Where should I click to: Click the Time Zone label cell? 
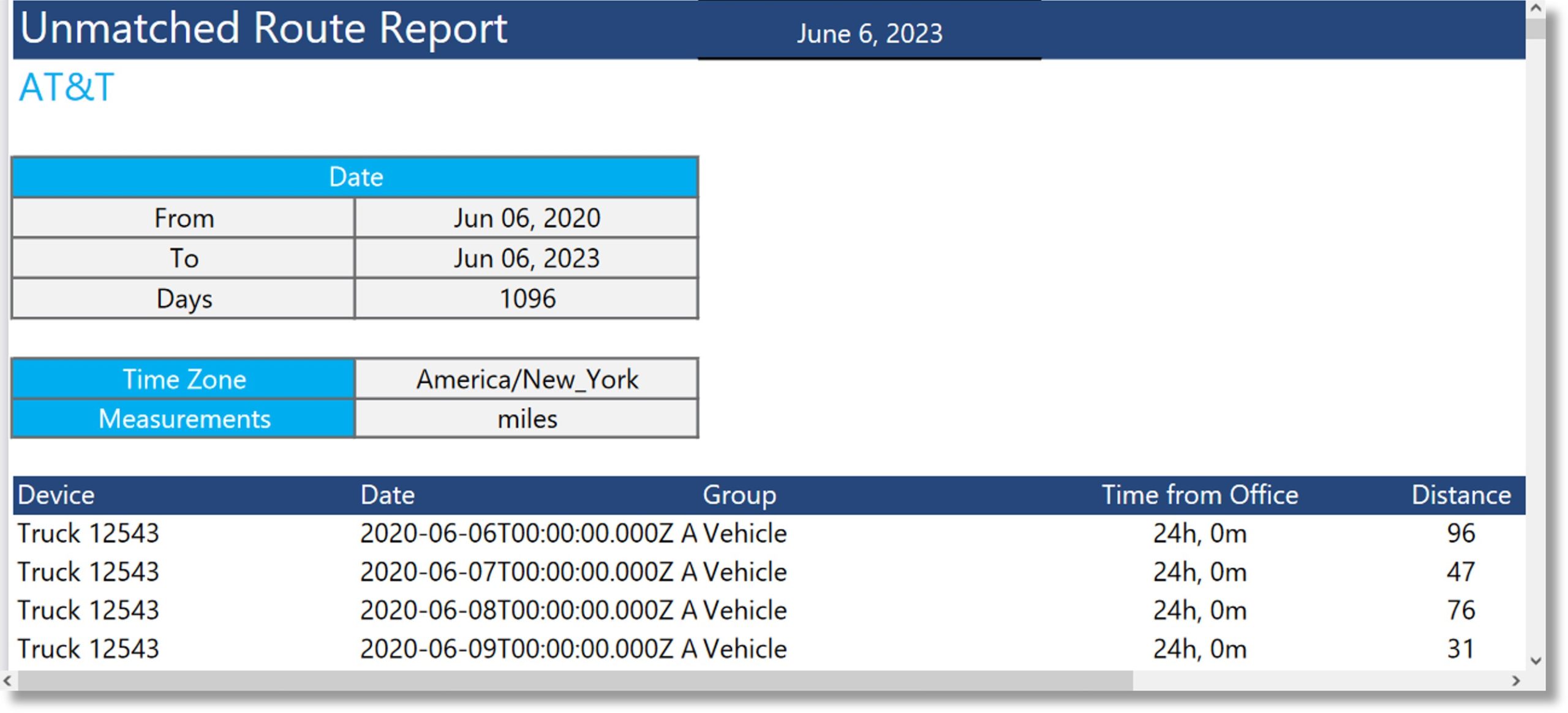tap(184, 379)
